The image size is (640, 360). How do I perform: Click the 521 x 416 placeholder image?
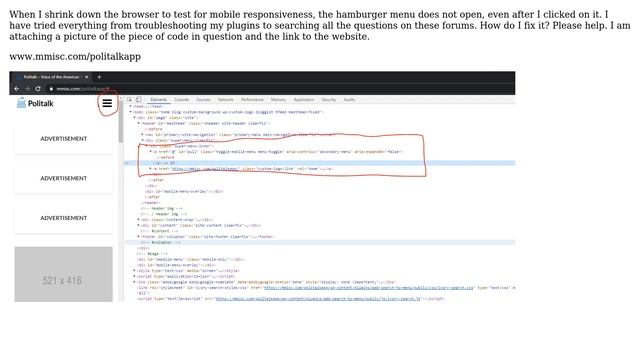tap(64, 274)
